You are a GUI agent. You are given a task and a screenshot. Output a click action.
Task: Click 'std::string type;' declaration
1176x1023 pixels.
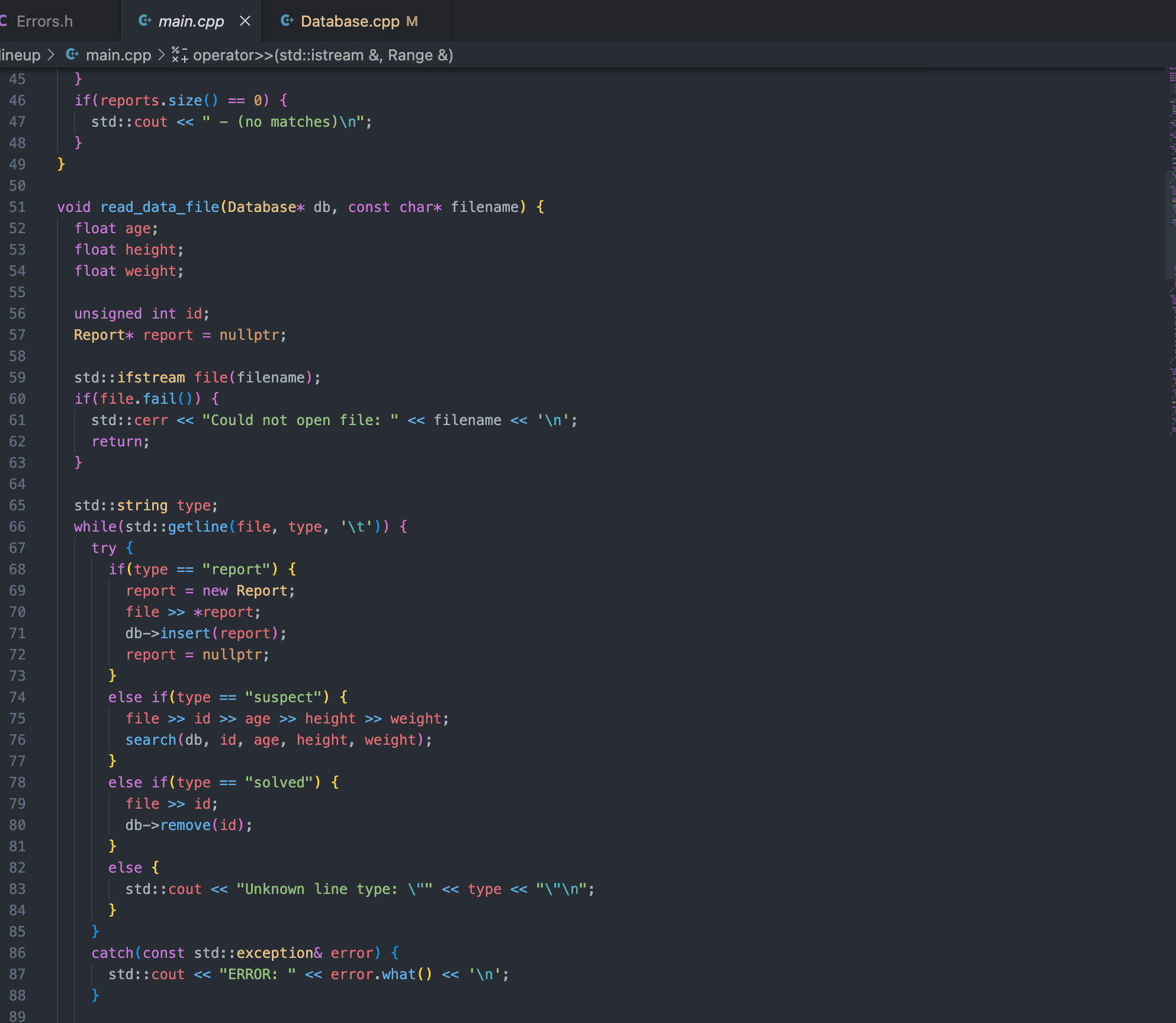[x=146, y=506]
